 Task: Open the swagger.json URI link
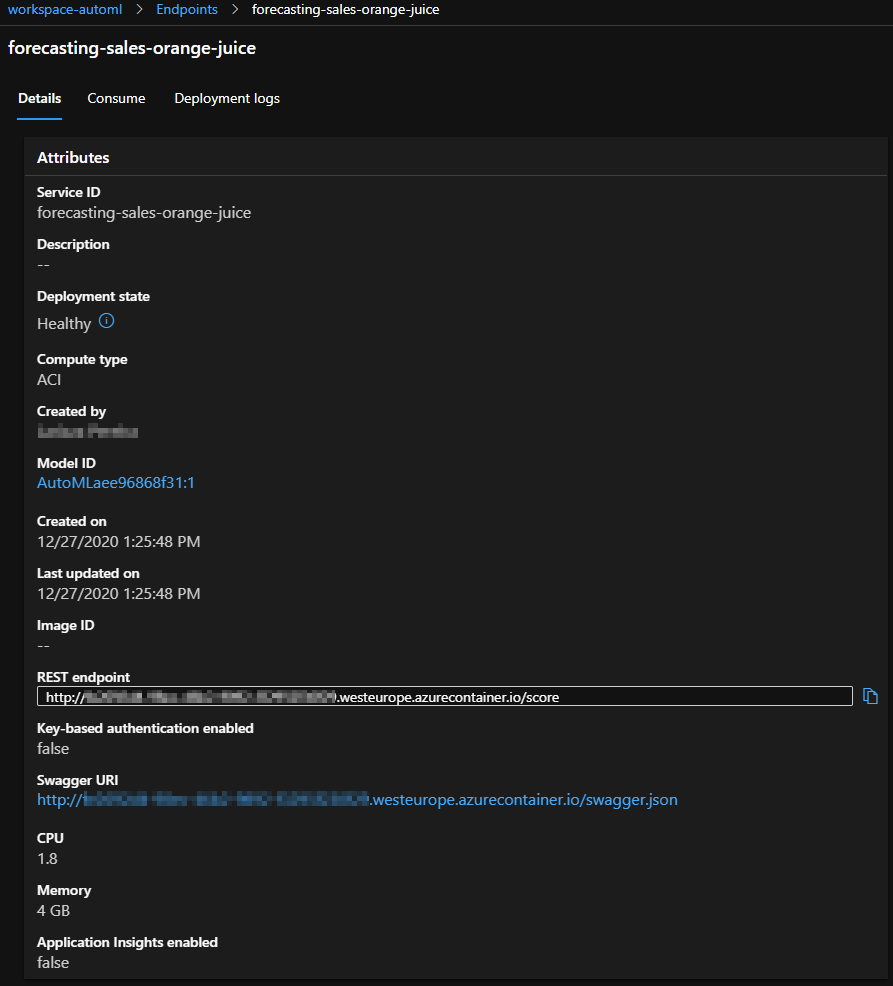coord(357,800)
